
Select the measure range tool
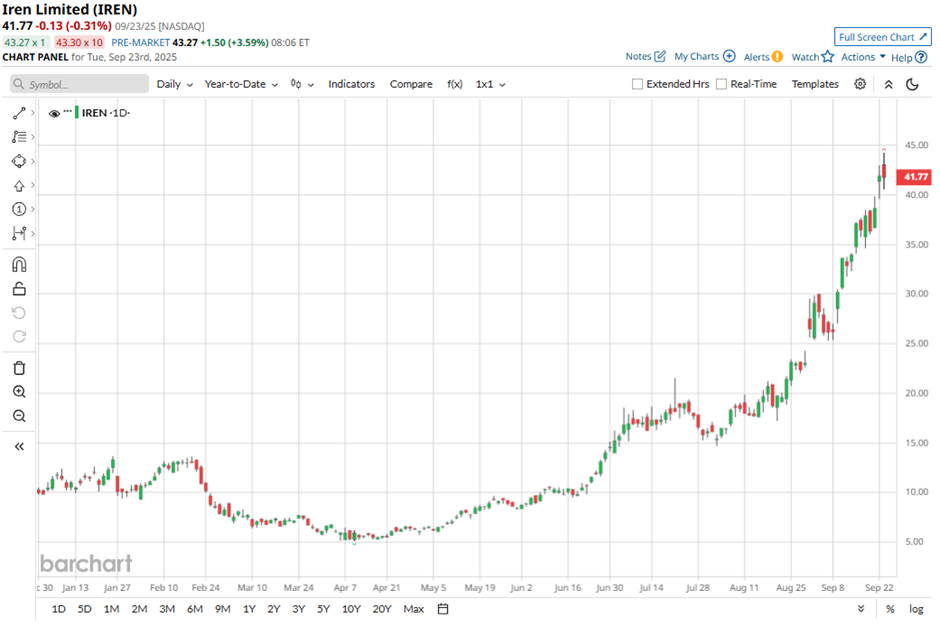(19, 233)
